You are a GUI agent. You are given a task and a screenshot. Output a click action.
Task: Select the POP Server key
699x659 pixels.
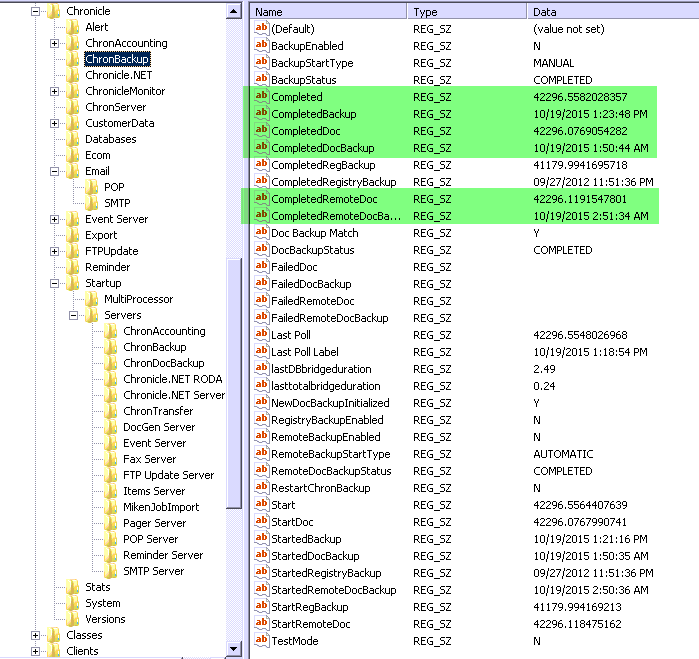pos(150,539)
